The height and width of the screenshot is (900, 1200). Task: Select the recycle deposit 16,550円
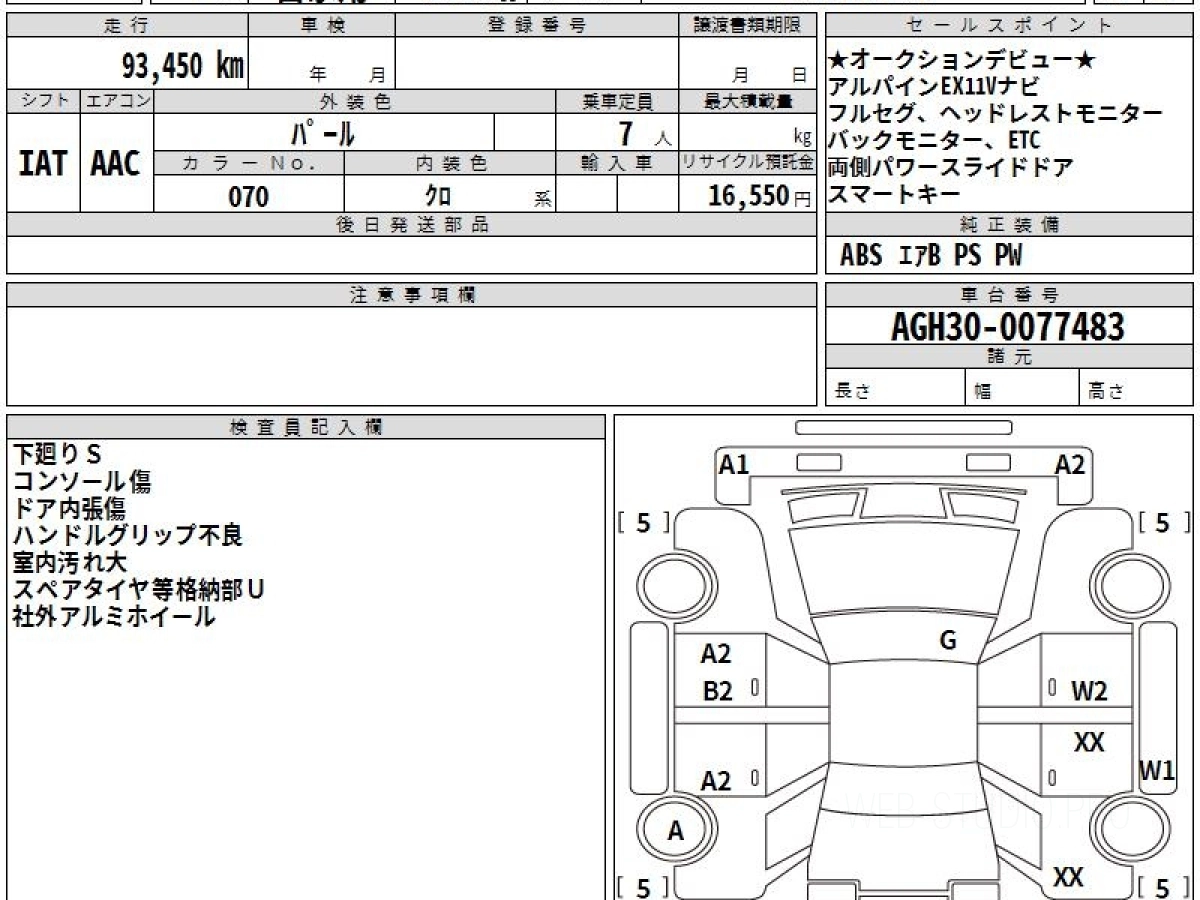[760, 196]
